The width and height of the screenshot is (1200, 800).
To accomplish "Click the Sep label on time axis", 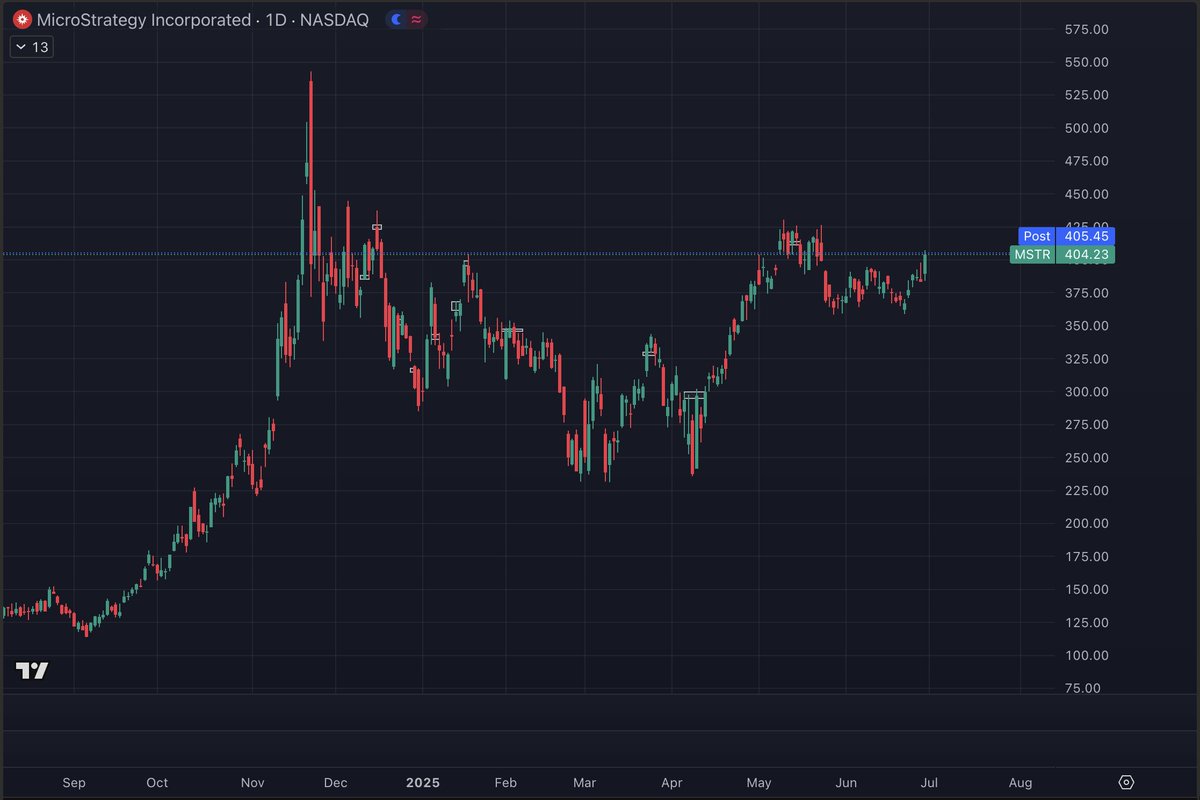I will 74,782.
